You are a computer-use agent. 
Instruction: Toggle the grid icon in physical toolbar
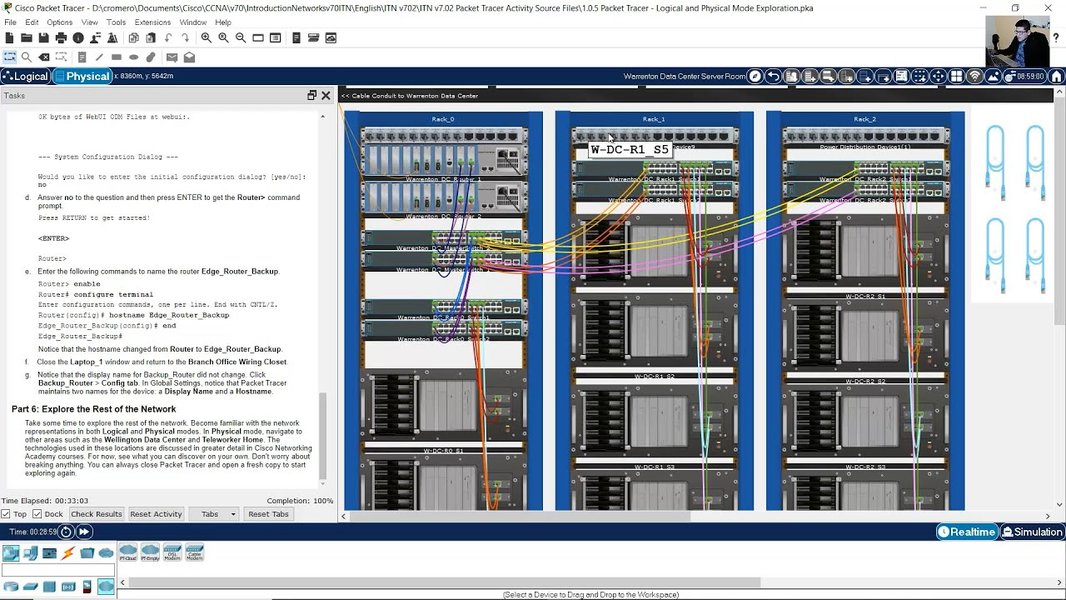tap(956, 76)
